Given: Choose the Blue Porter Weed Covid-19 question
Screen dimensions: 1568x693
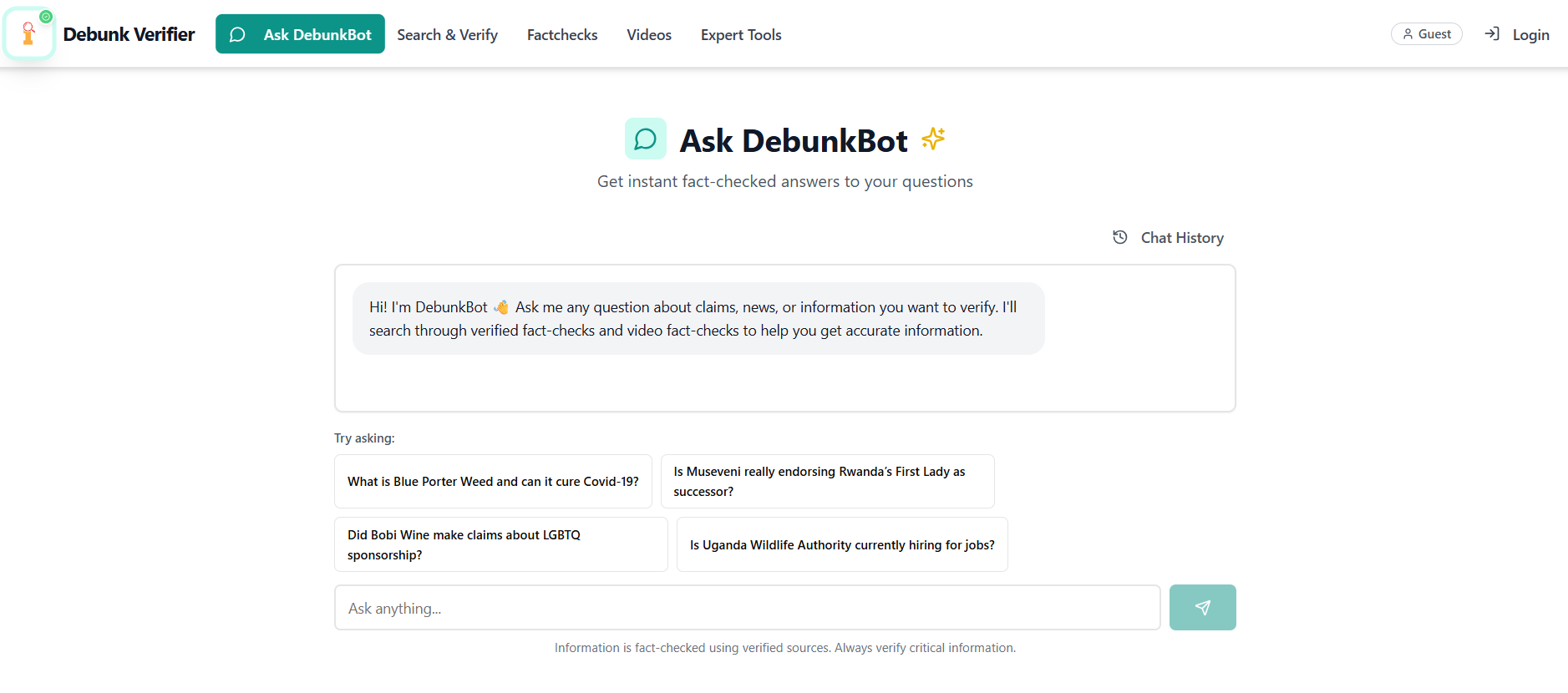Looking at the screenshot, I should point(493,482).
